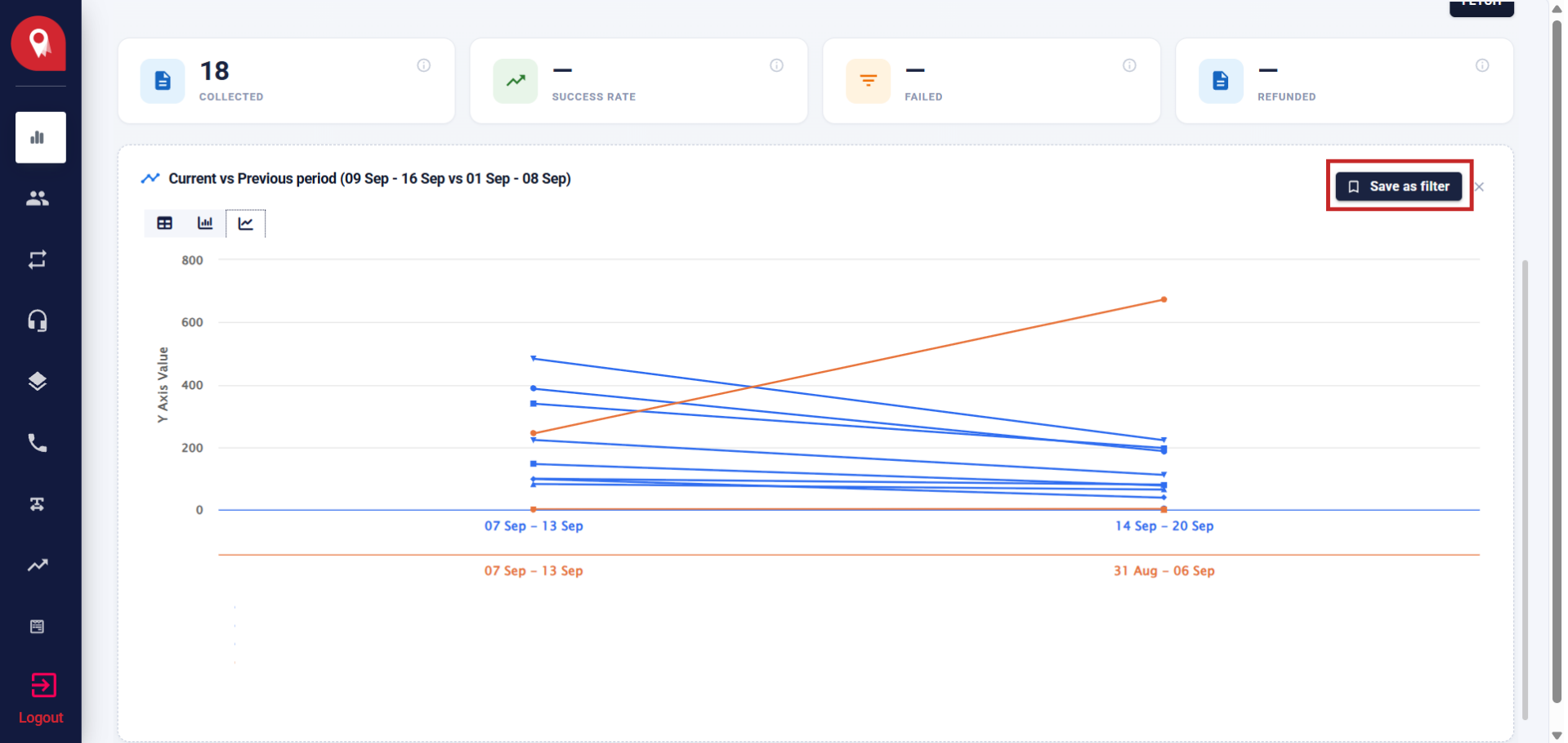Click info icon on Failed card
The image size is (1568, 743).
click(x=1130, y=65)
